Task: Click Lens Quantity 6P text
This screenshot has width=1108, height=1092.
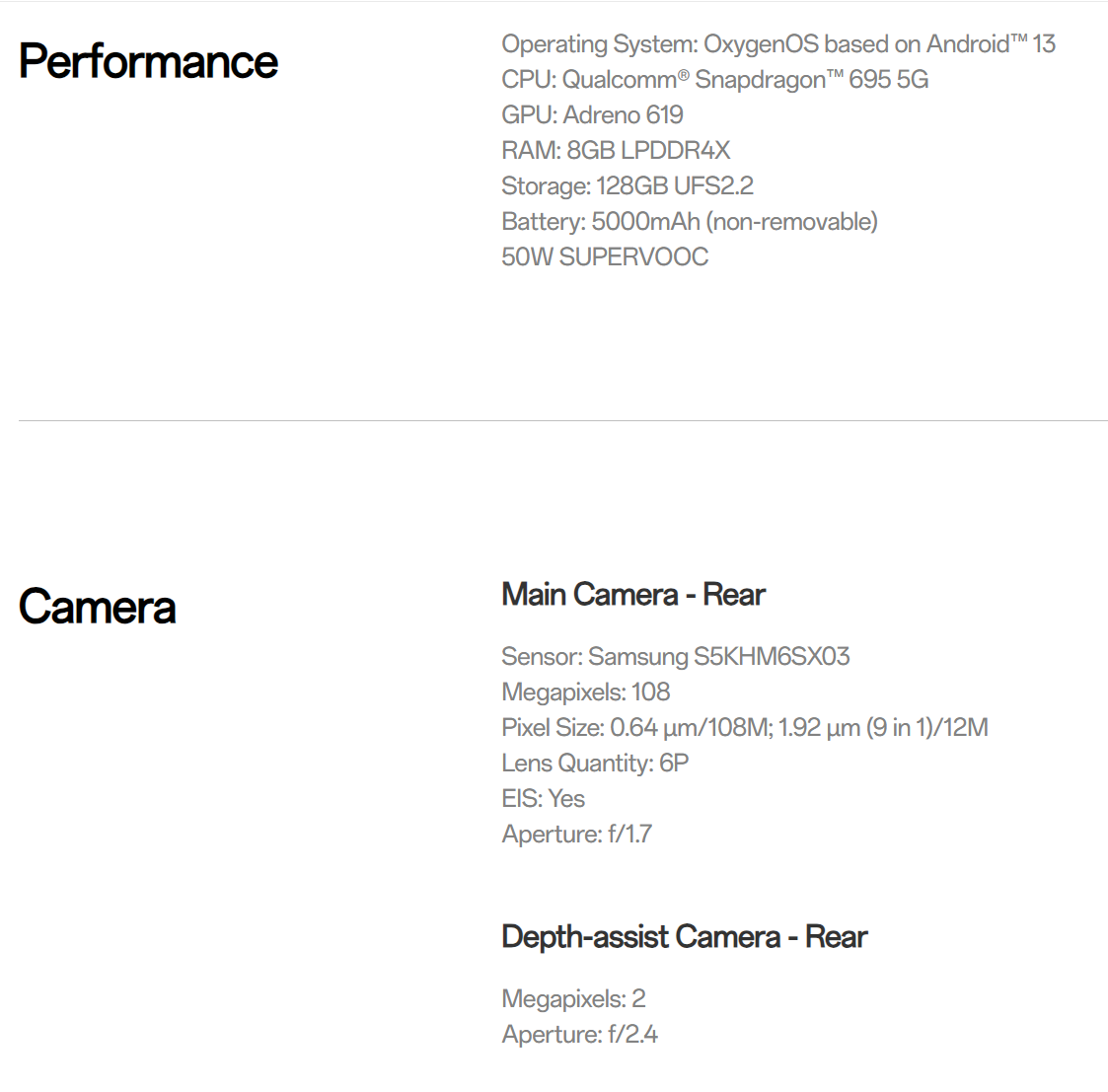Action: point(595,763)
